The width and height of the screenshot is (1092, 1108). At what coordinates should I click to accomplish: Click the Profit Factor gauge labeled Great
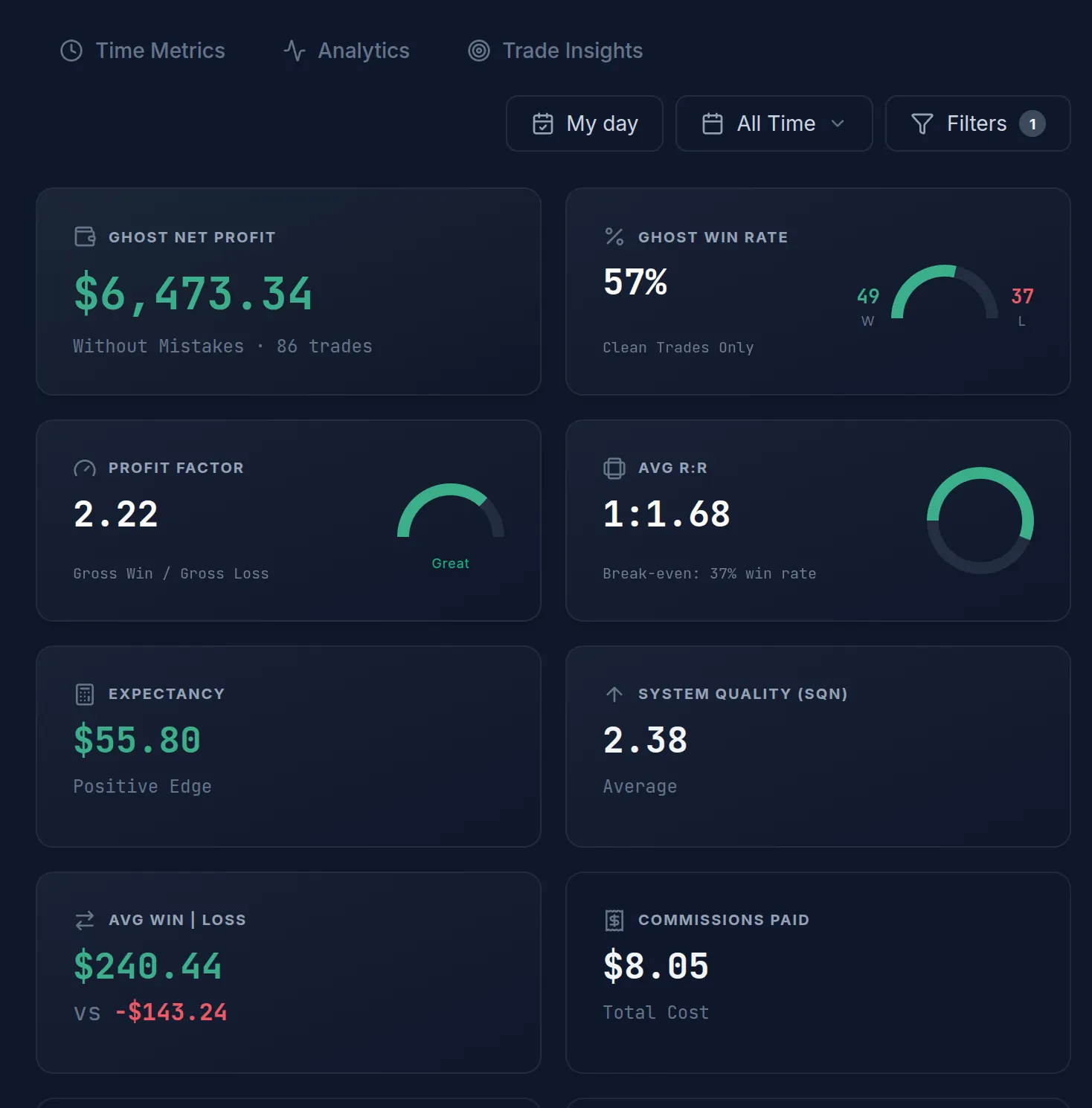pyautogui.click(x=451, y=511)
